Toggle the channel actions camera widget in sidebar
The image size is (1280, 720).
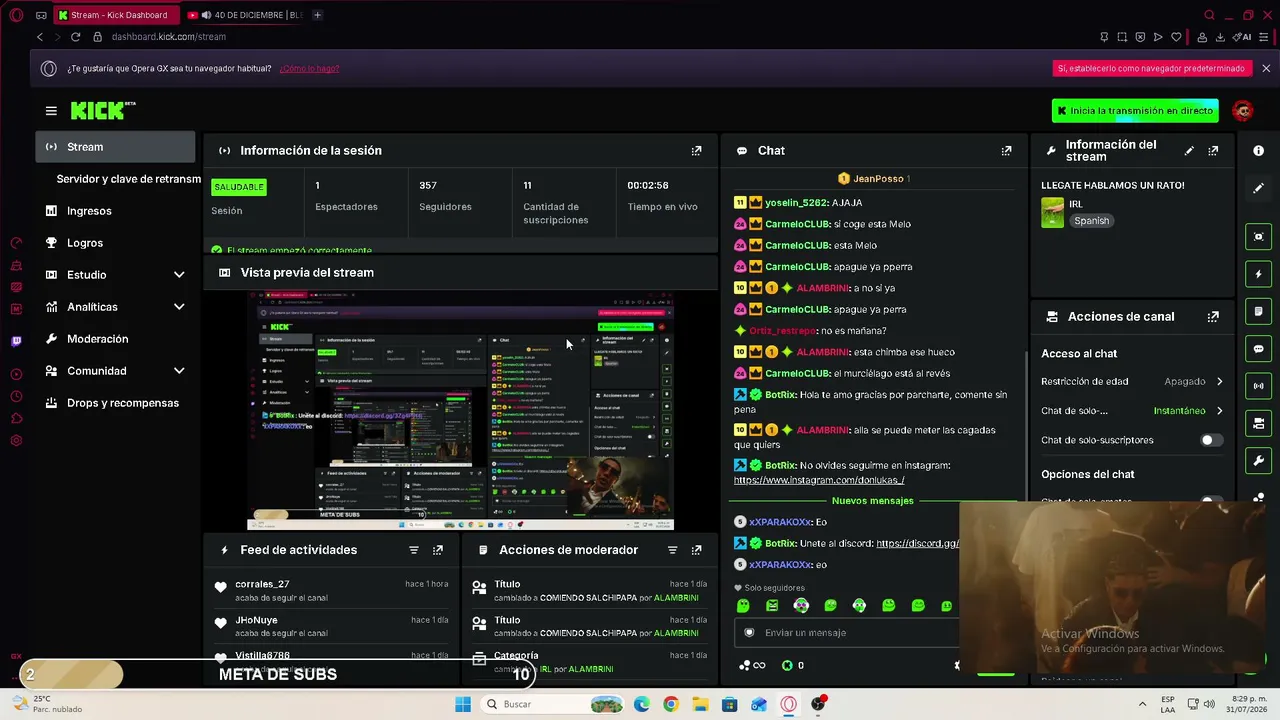coord(1259,424)
